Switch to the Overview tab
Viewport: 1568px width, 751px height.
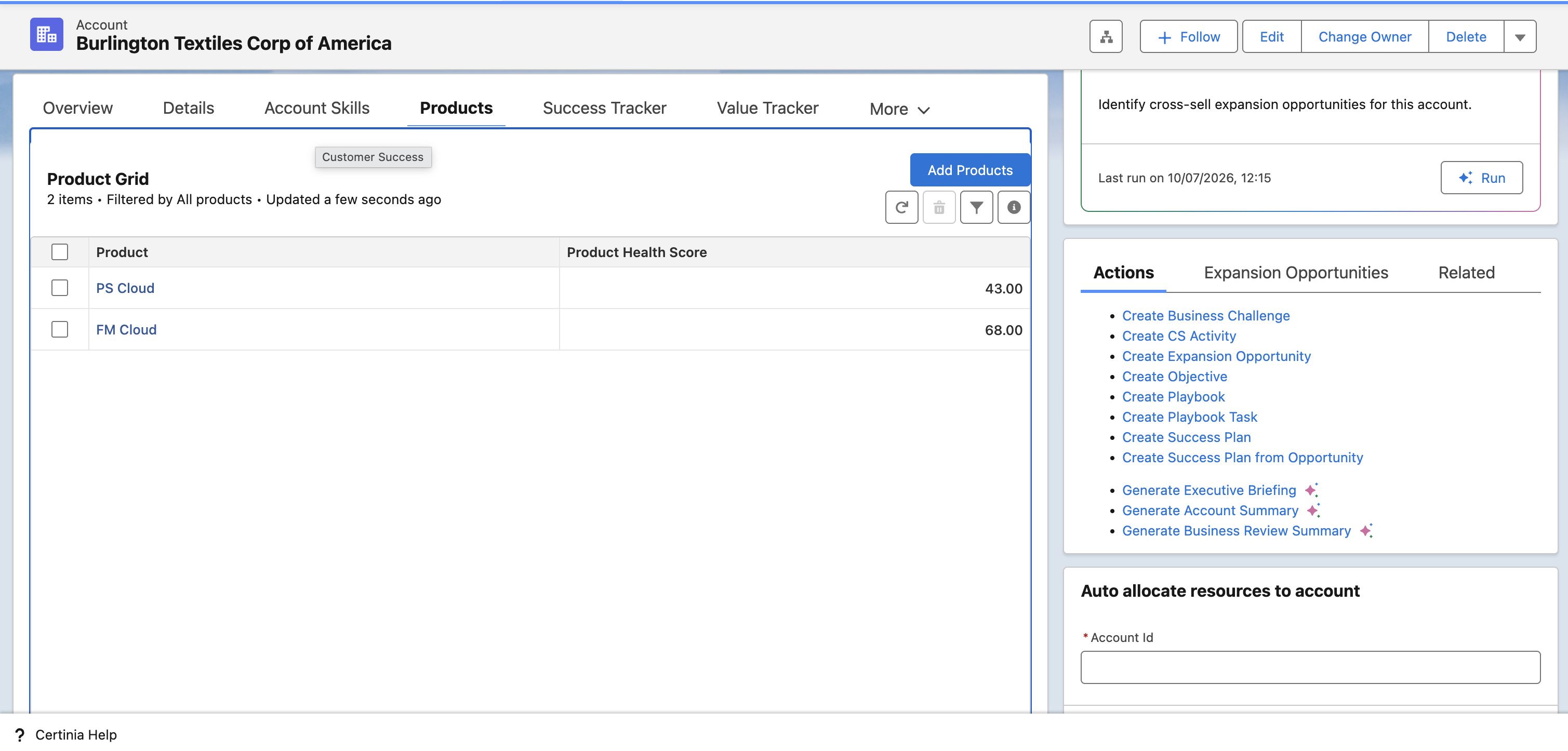click(x=77, y=108)
